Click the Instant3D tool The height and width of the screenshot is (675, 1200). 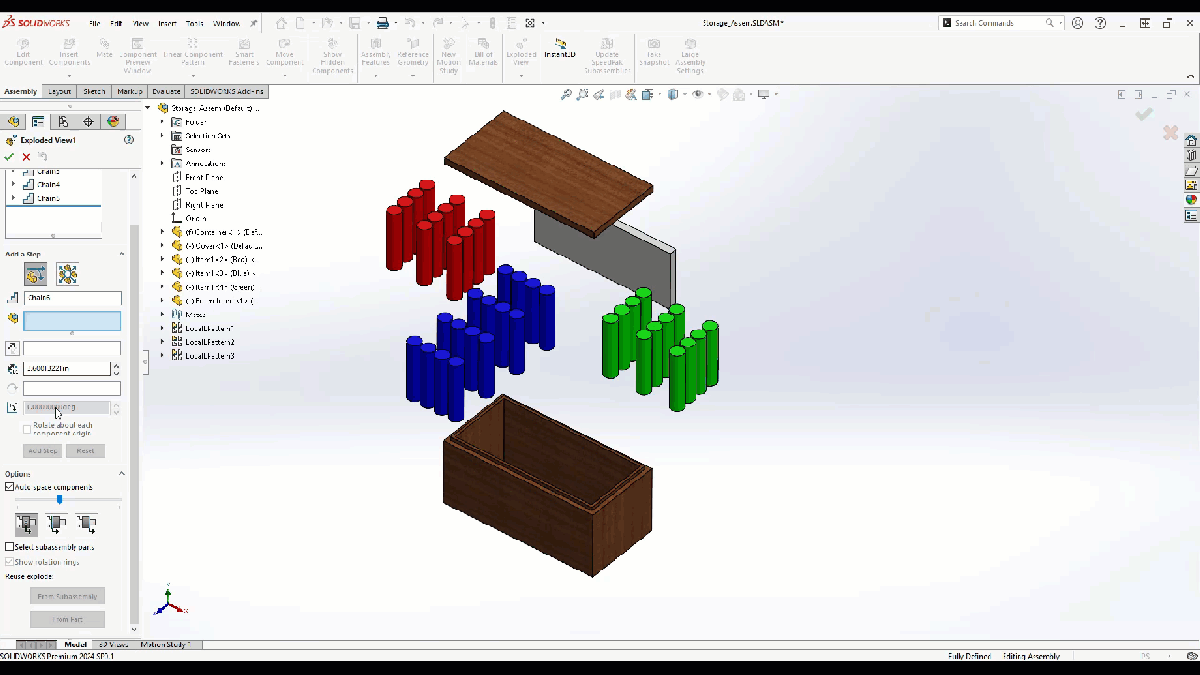[x=559, y=50]
